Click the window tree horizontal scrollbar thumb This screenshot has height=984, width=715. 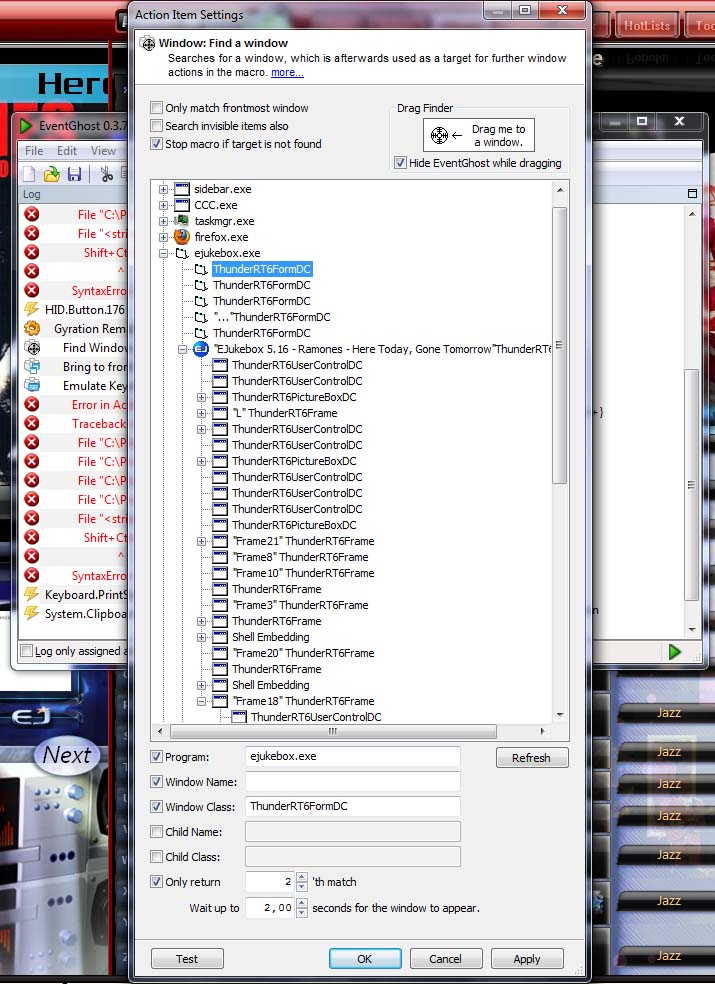(x=333, y=731)
